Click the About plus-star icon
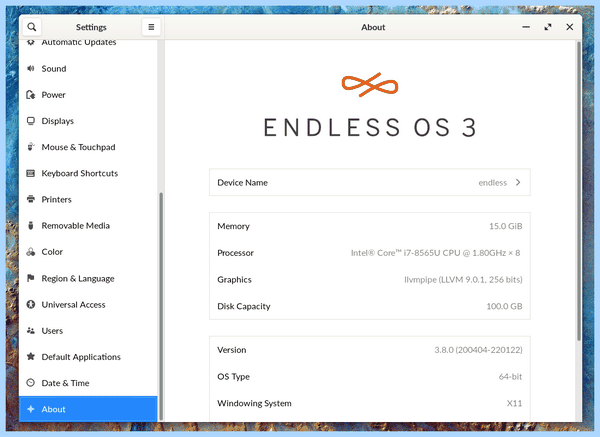This screenshot has width=600, height=437. click(31, 409)
